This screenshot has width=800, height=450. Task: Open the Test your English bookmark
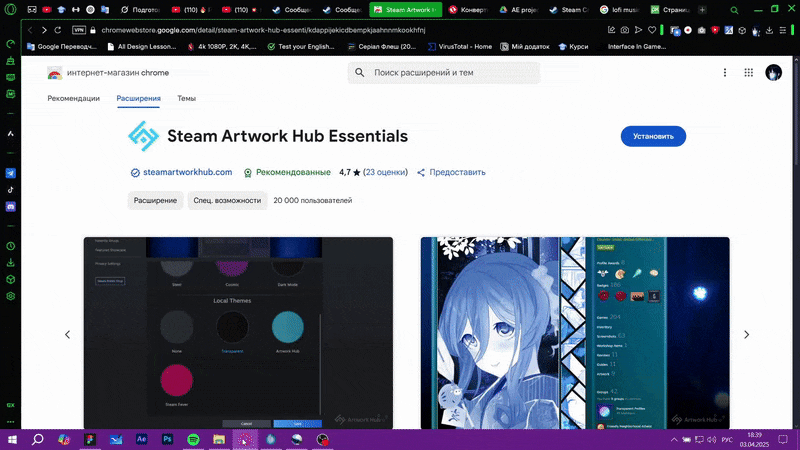point(301,46)
